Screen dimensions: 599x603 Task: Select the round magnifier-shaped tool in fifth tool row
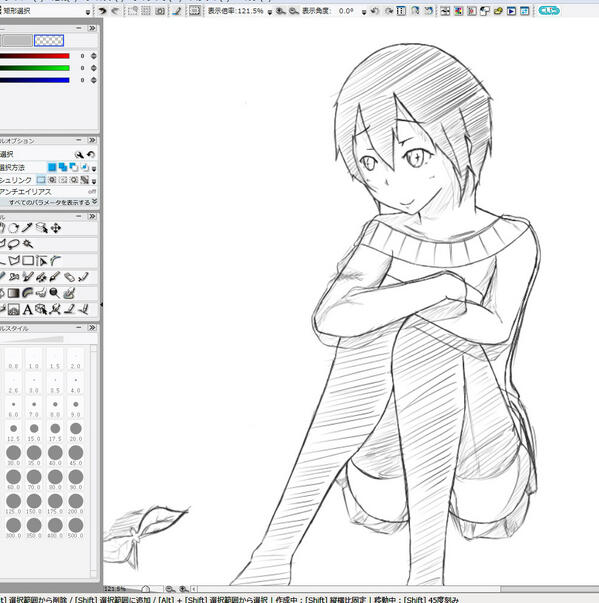pyautogui.click(x=55, y=293)
